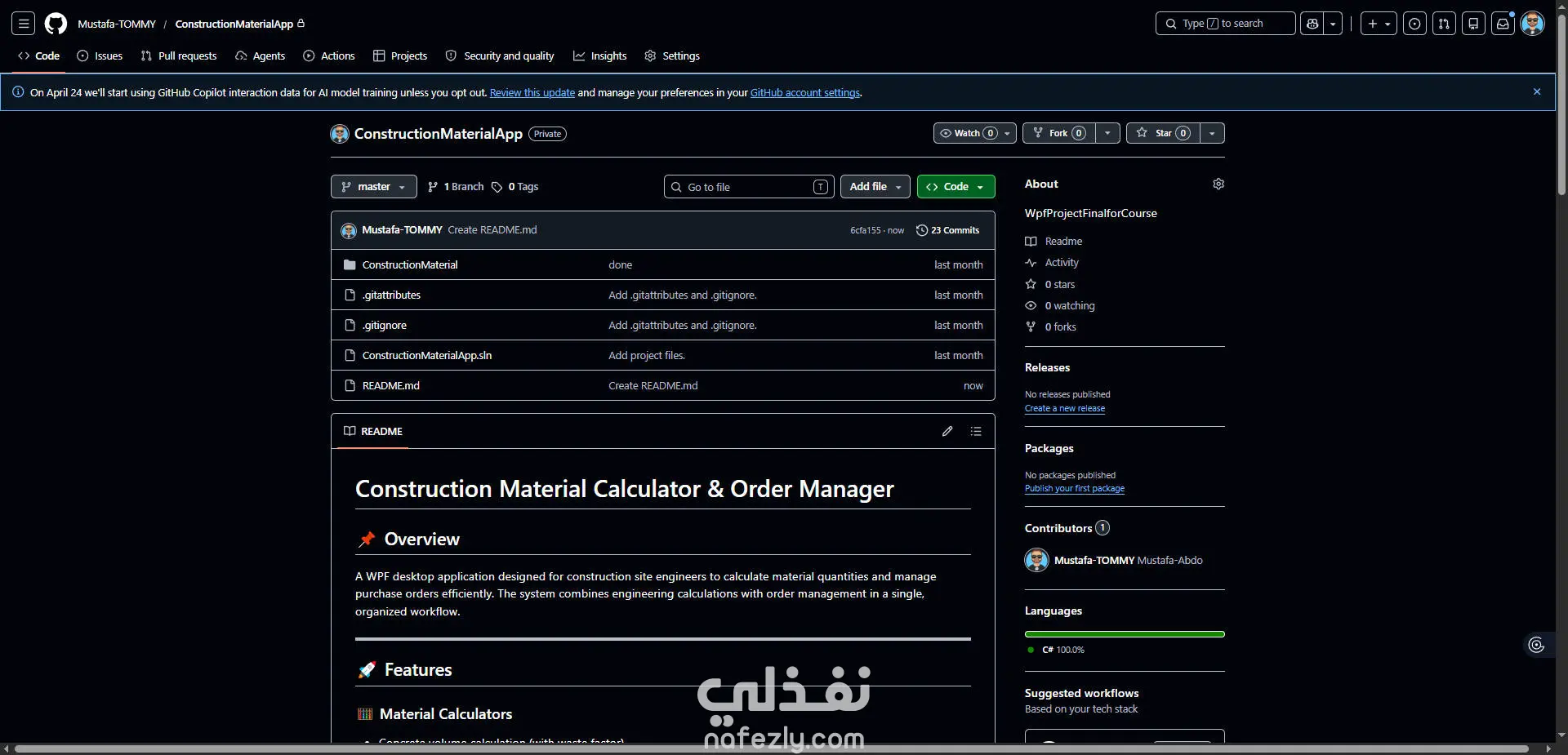Open the GitHub account settings link
This screenshot has width=1568, height=755.
tap(805, 93)
